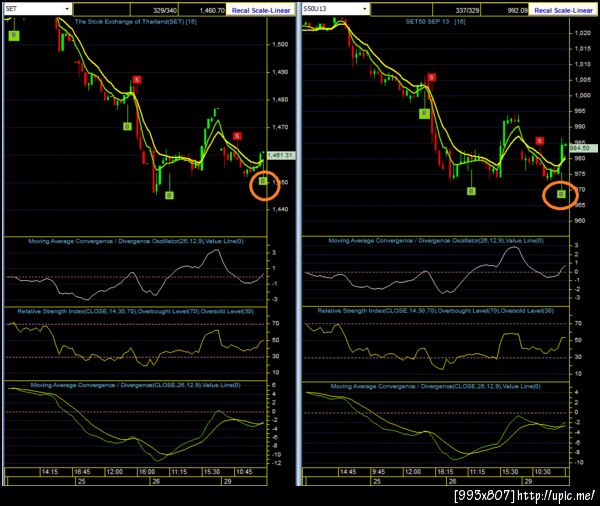The image size is (600, 506).
Task: Select the second red S marker in SET50 chart
Action: pos(540,141)
